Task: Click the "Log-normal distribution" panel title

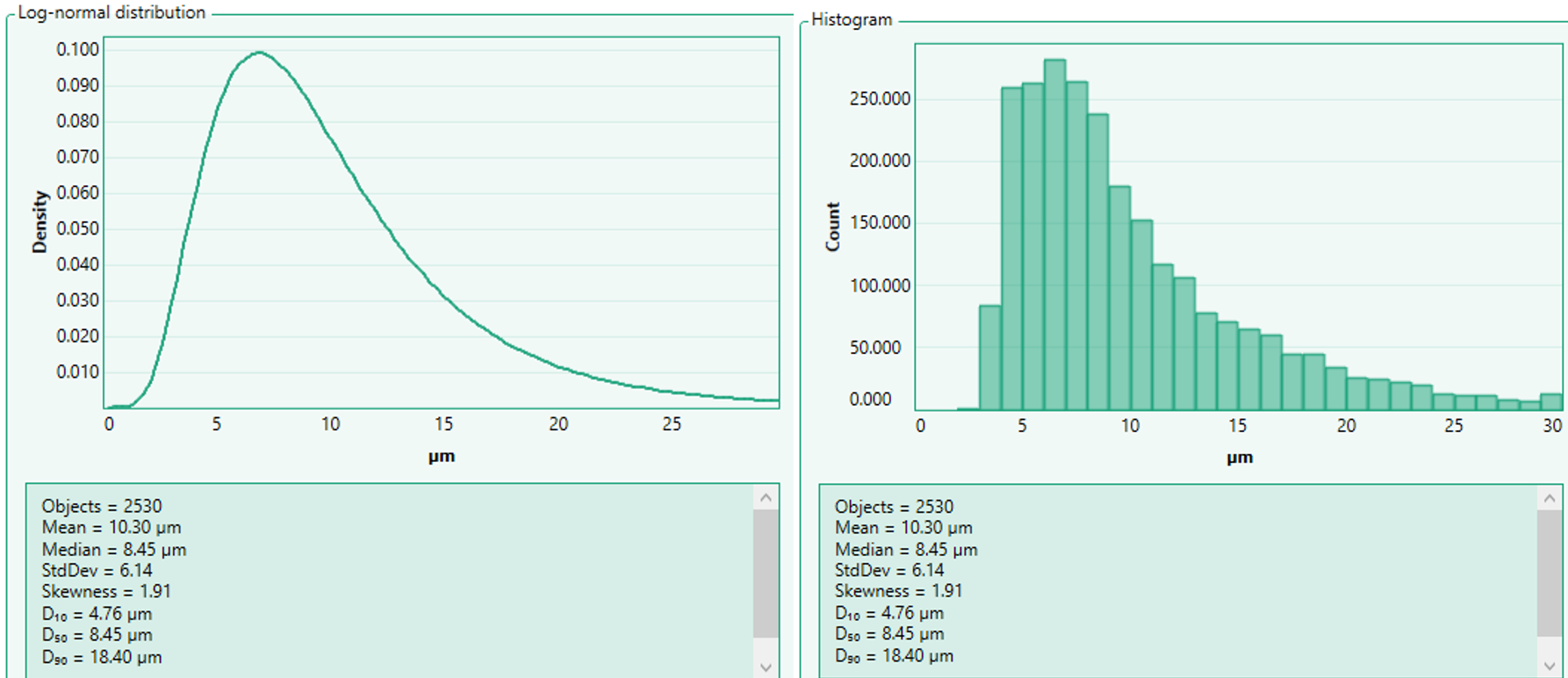Action: coord(111,13)
